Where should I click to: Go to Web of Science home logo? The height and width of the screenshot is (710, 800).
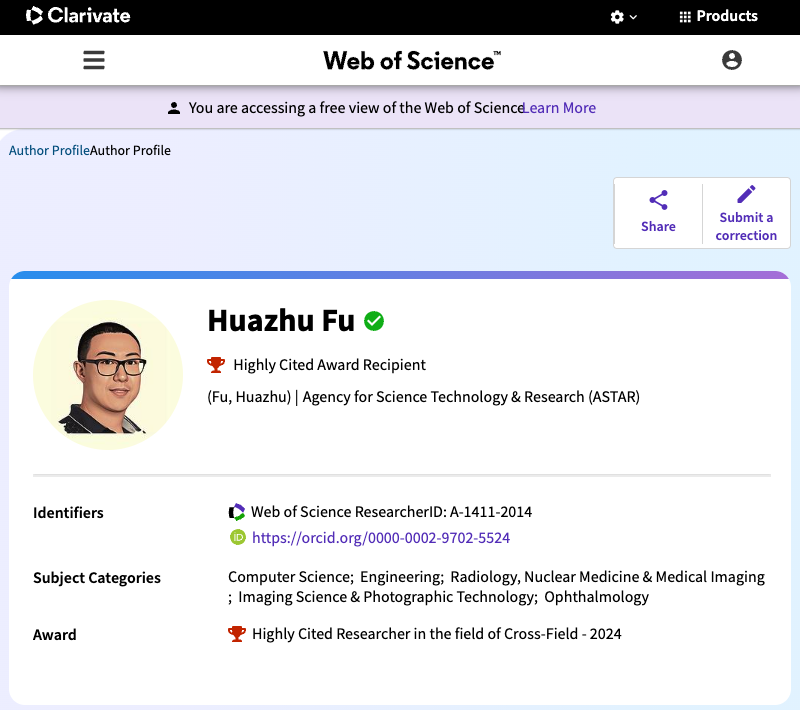pos(412,61)
